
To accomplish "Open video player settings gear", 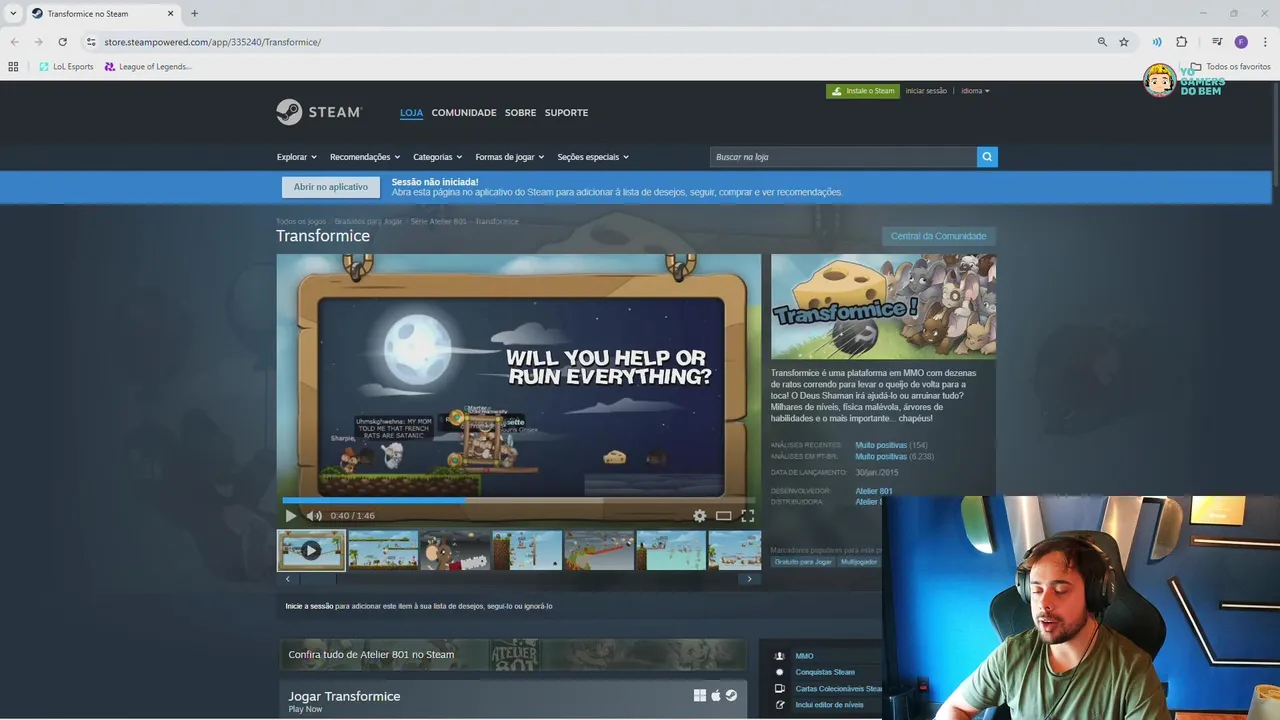I will (700, 516).
